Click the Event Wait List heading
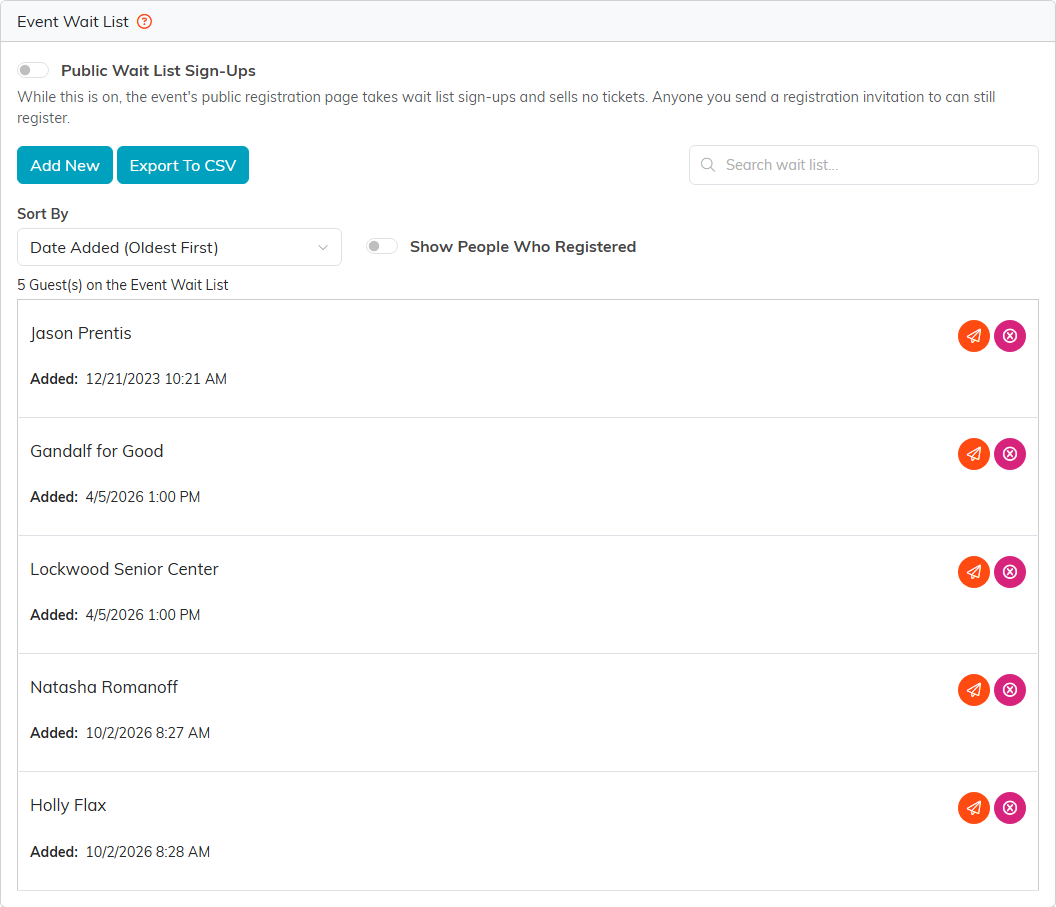Image resolution: width=1056 pixels, height=907 pixels. point(73,22)
